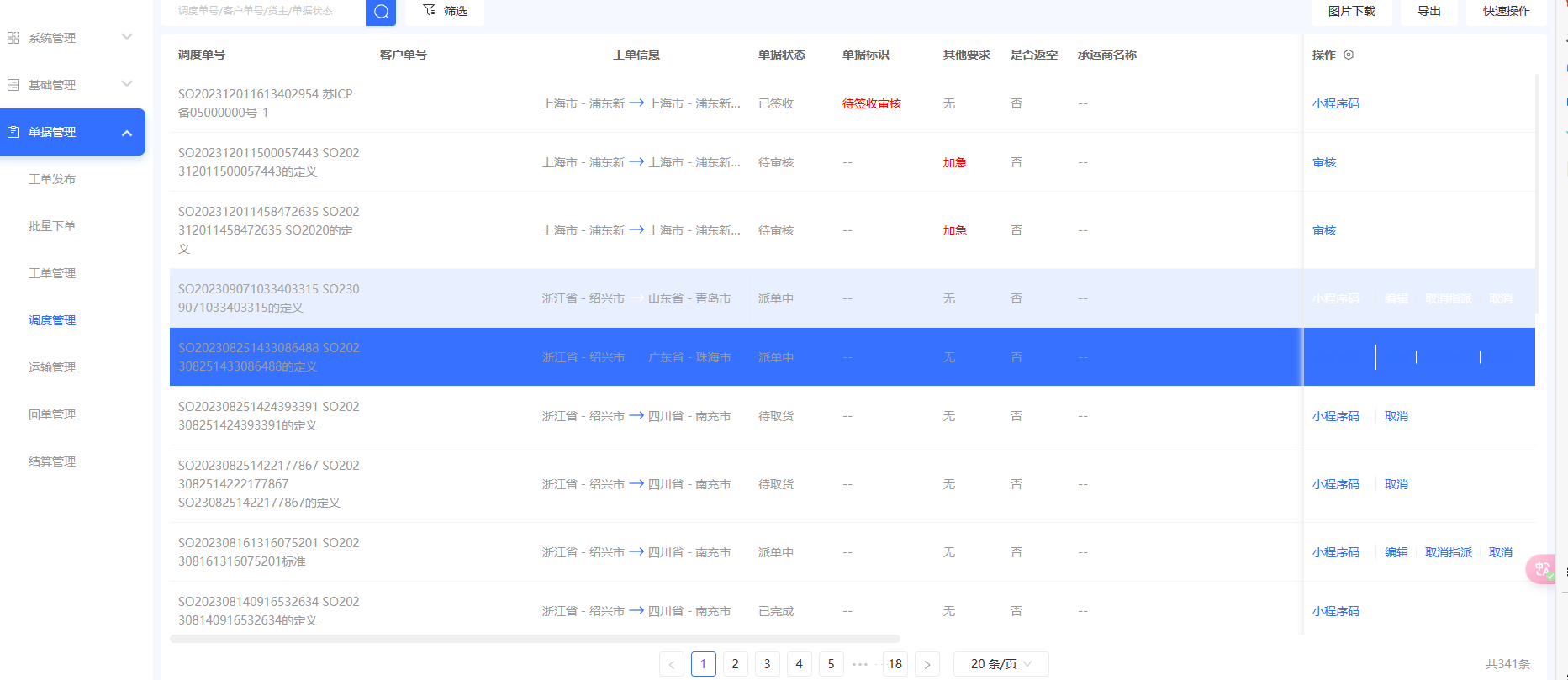Click the 工单信息 column header

point(636,55)
